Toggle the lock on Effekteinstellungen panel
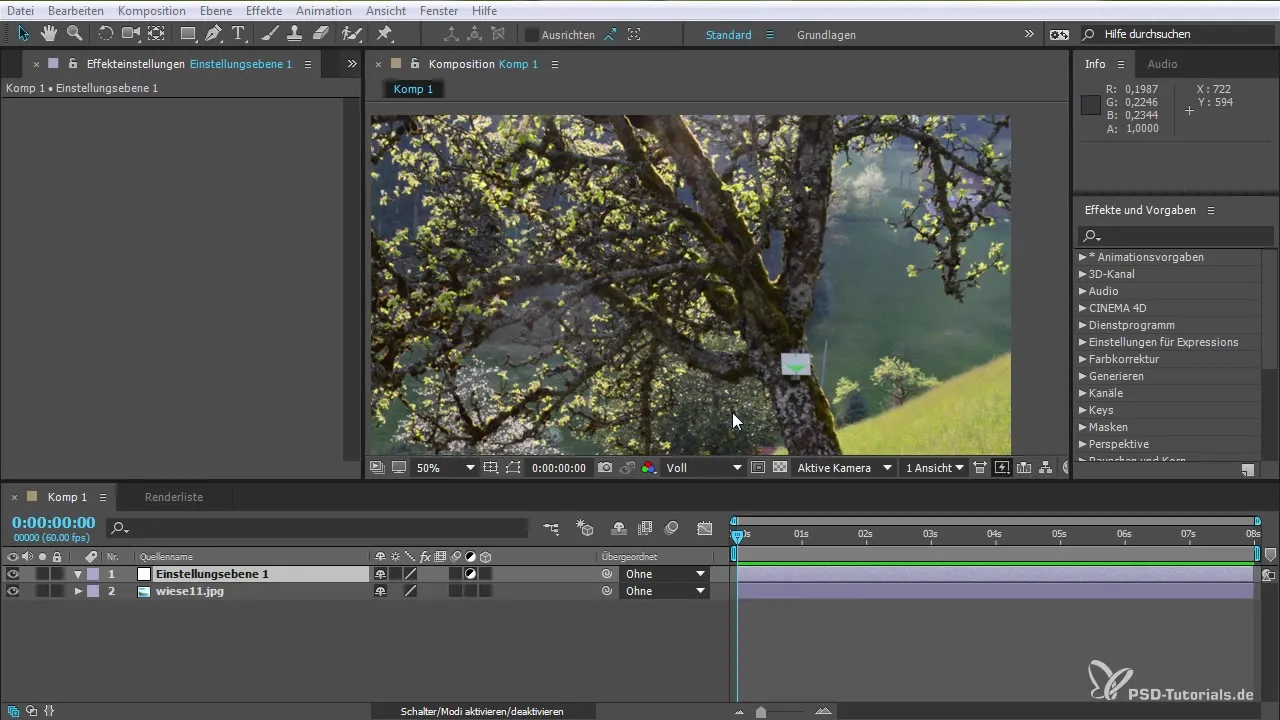This screenshot has height=720, width=1280. coord(73,64)
